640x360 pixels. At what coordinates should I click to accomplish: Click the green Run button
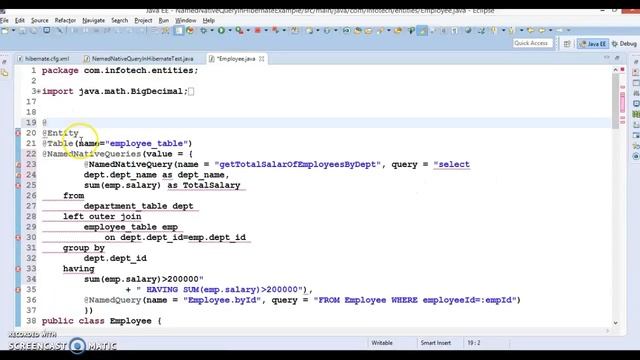tap(221, 31)
